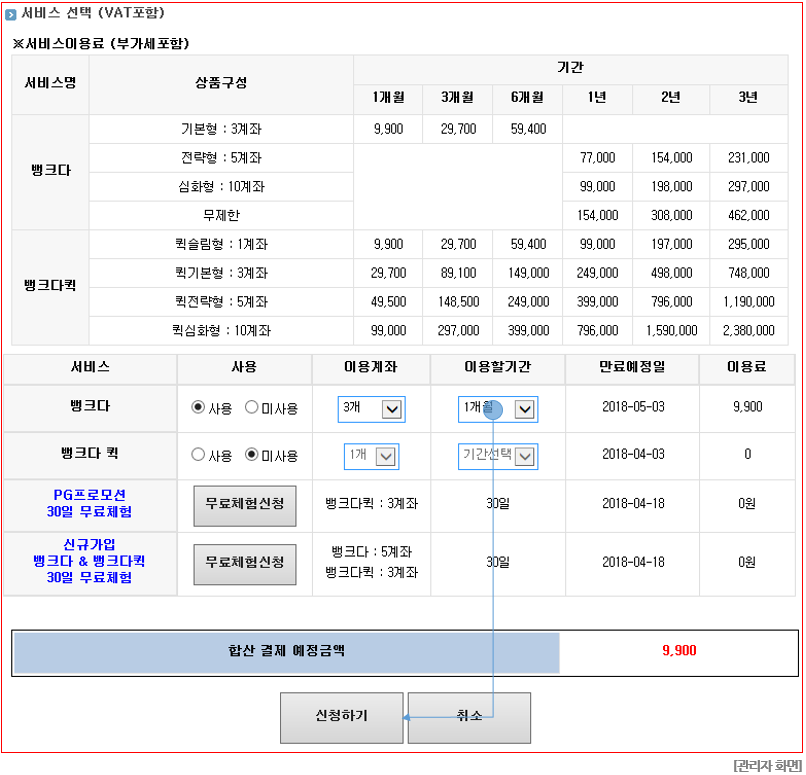The width and height of the screenshot is (806, 775).
Task: Click the blue arrow icon beside 서비스 선택
Action: click(x=11, y=14)
